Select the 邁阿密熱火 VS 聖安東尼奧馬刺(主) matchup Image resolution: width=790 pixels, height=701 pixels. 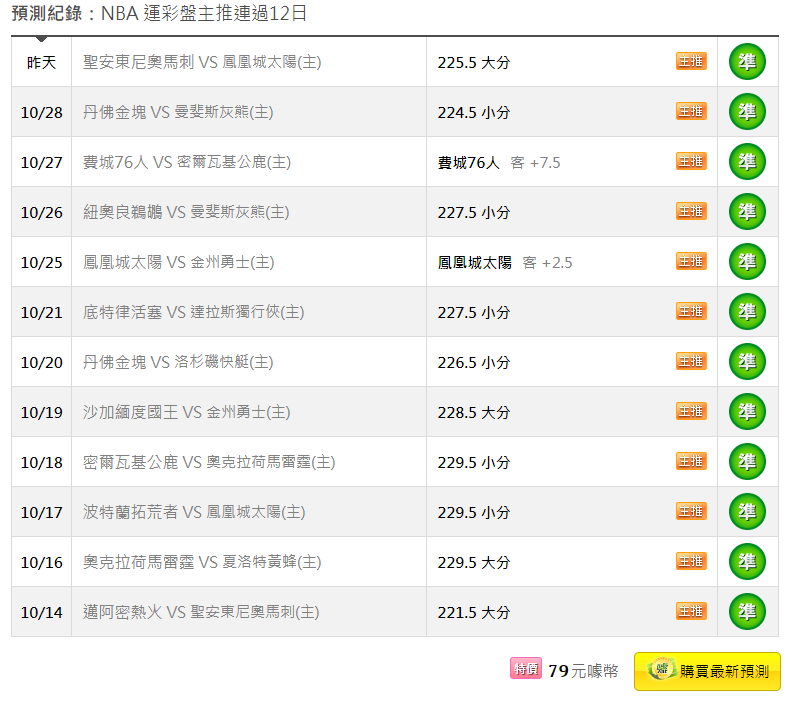click(x=201, y=612)
